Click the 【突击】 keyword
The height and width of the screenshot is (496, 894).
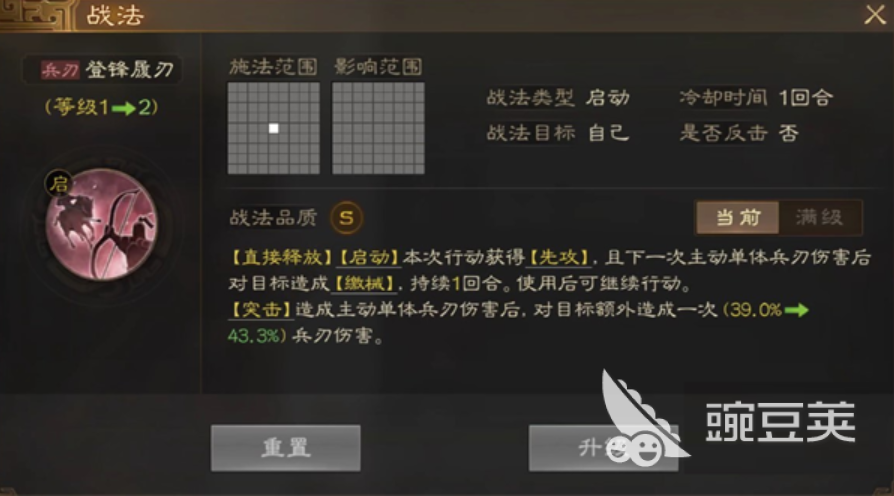click(261, 310)
